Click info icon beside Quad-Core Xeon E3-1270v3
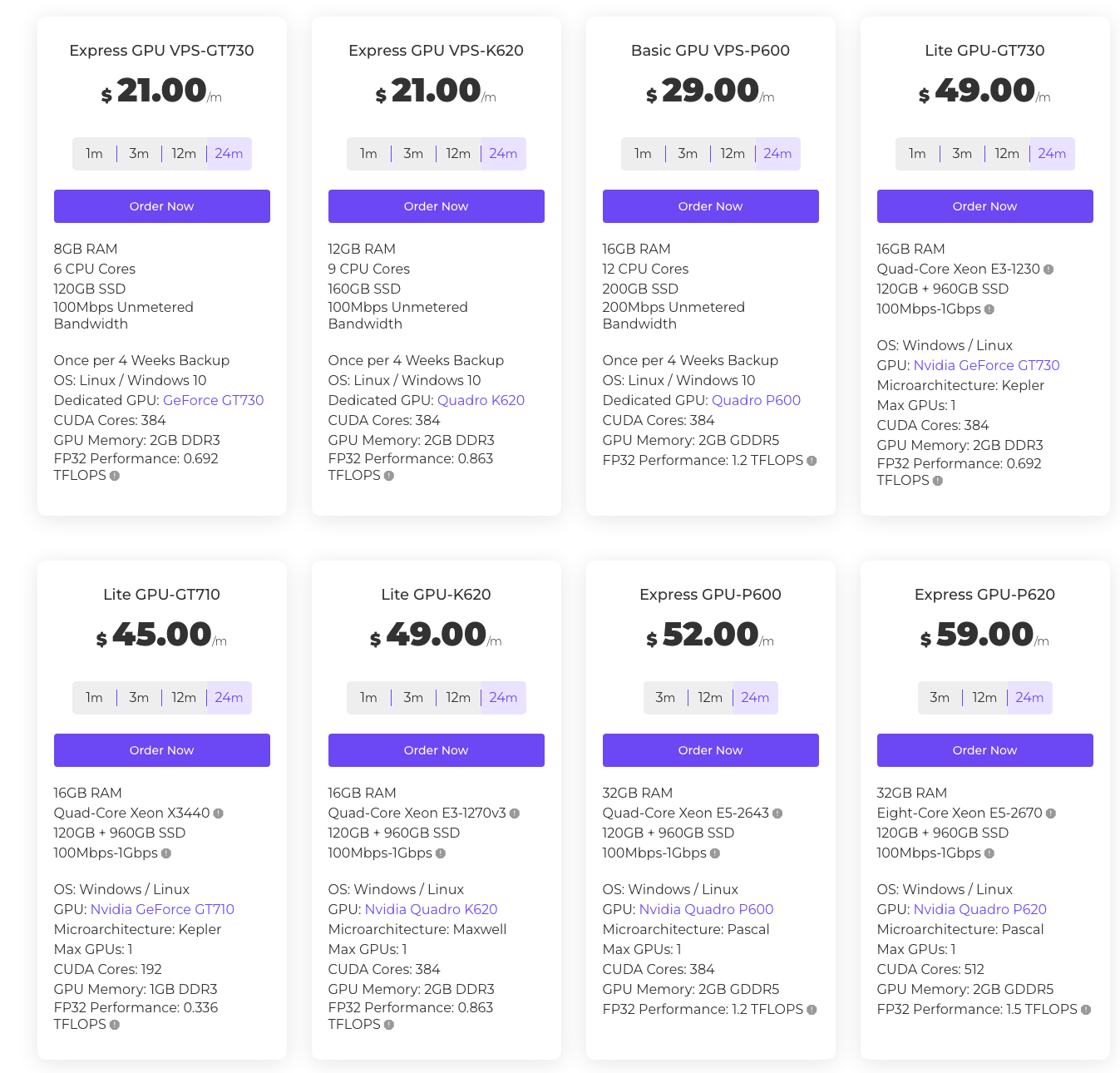Viewport: 1120px width, 1073px height. click(516, 813)
